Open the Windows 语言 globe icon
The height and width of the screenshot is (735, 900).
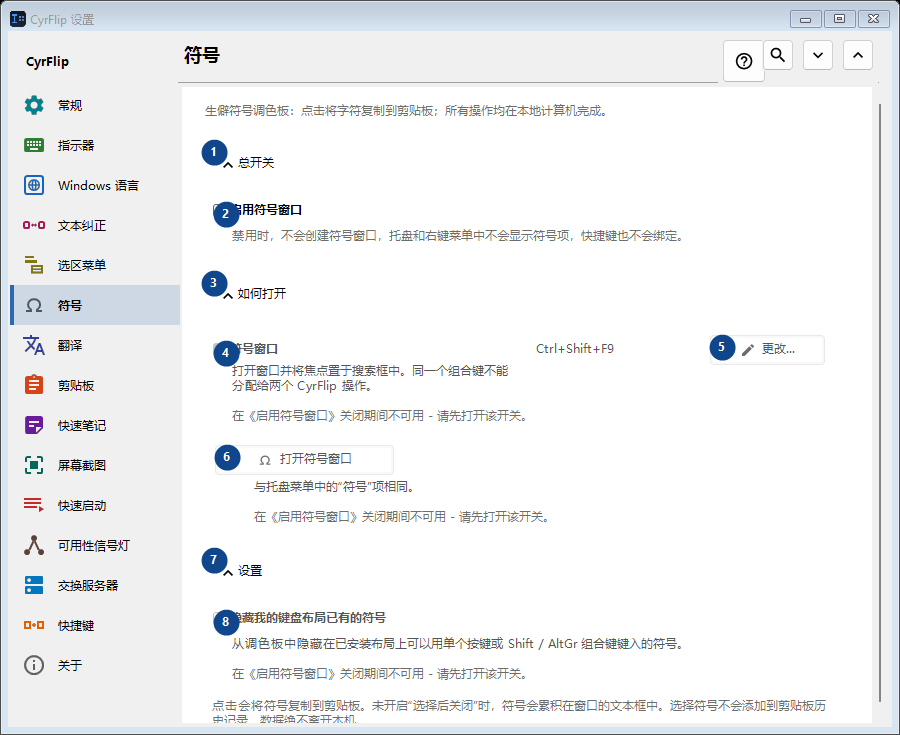coord(34,185)
